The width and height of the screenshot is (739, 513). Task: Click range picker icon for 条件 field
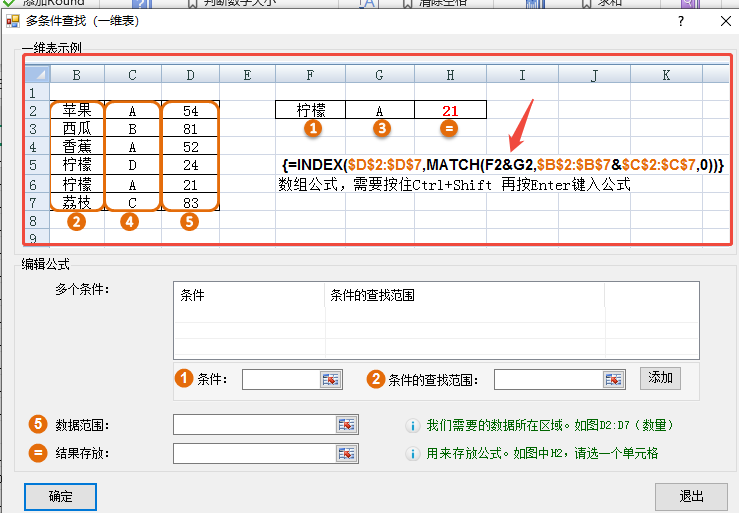click(x=331, y=379)
